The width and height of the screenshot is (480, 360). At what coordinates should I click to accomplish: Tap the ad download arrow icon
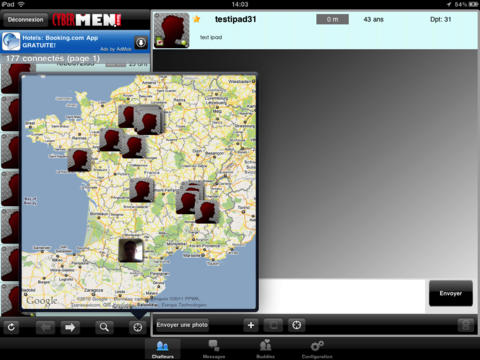(x=141, y=43)
